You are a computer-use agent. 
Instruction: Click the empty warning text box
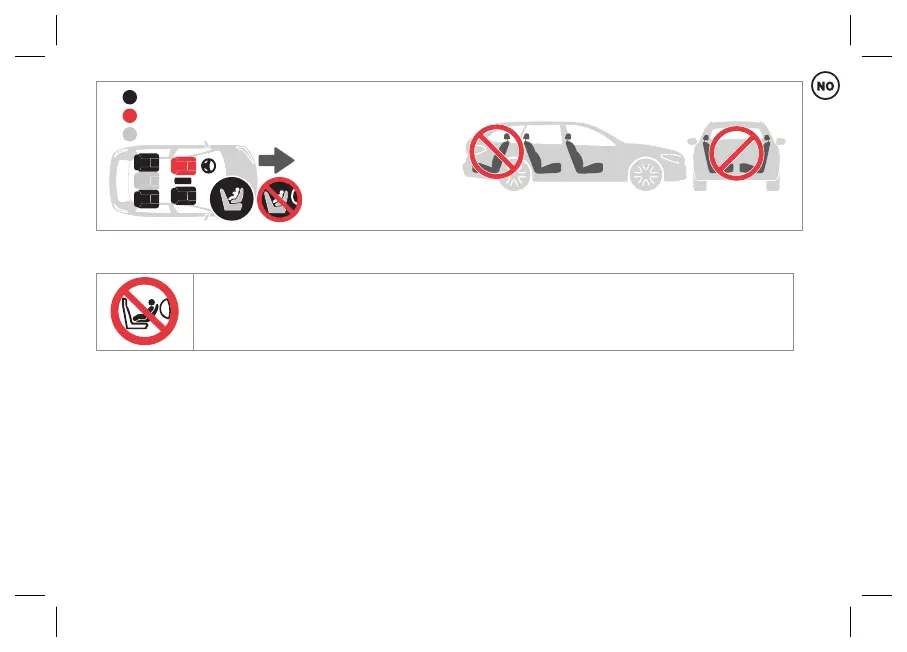[x=493, y=312]
